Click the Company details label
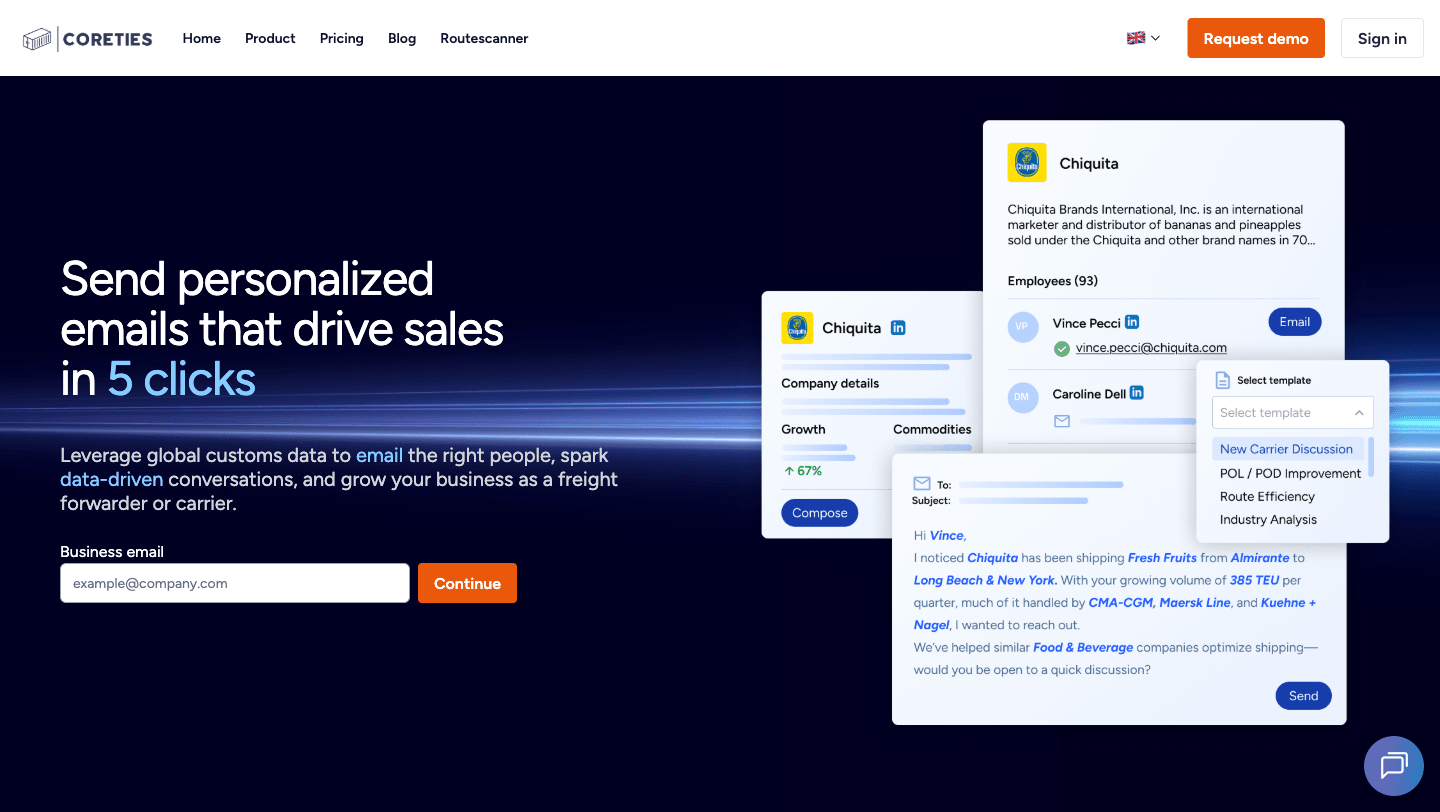 830,383
